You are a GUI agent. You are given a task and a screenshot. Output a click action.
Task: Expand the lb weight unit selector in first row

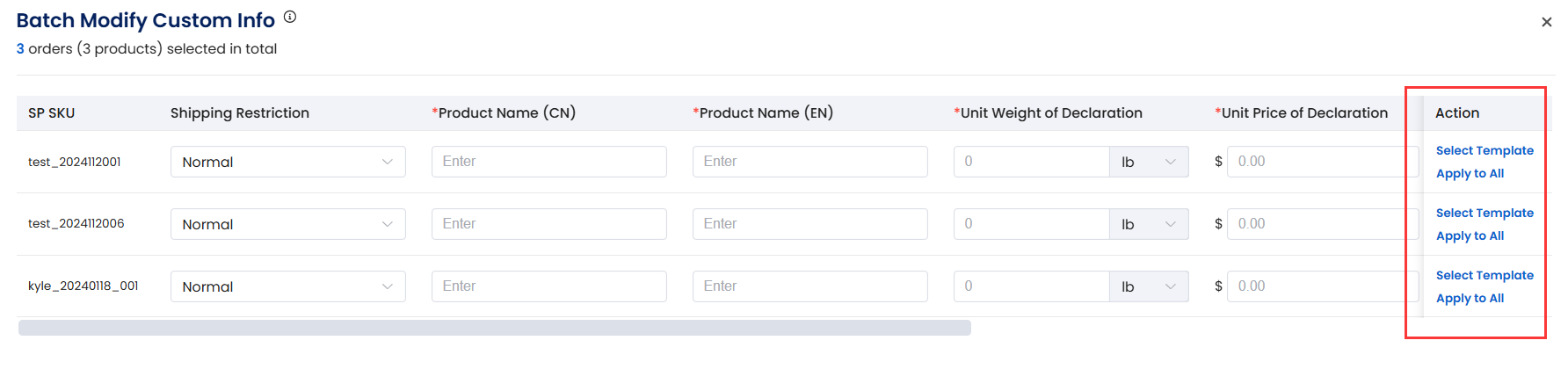point(1149,162)
